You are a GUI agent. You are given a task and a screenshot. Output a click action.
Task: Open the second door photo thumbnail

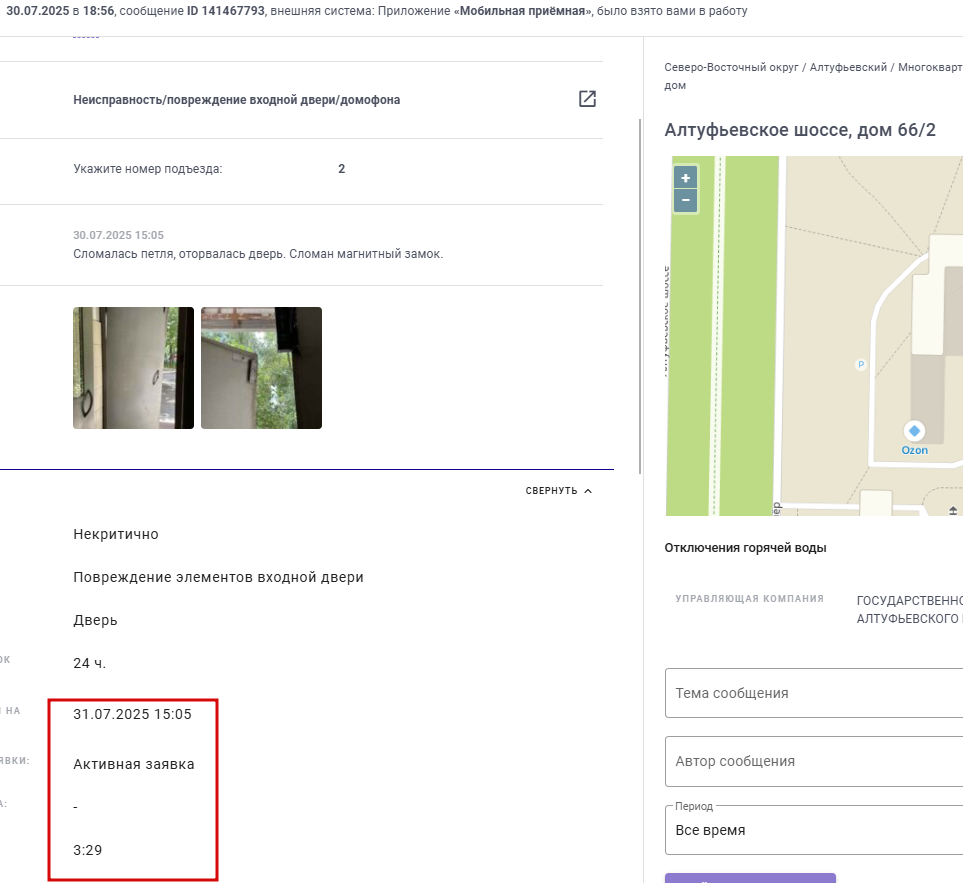261,368
